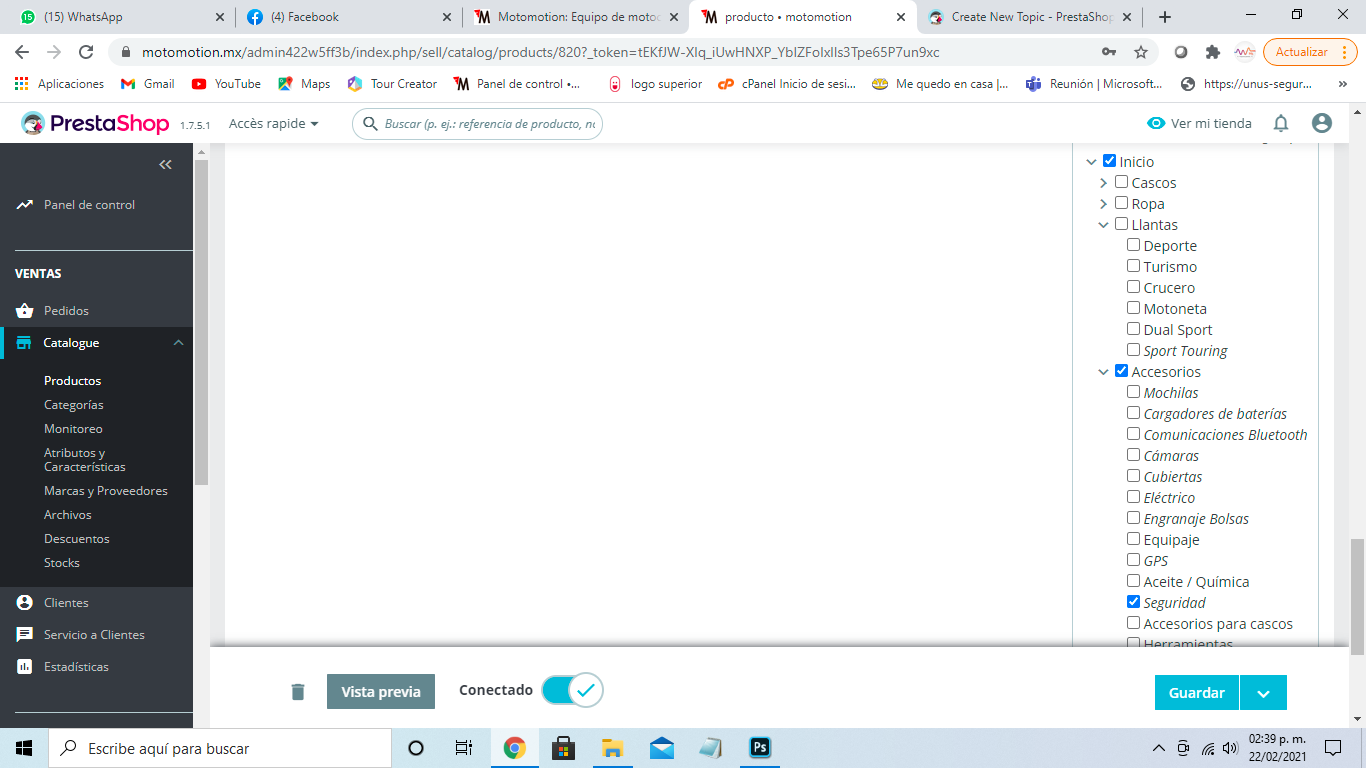Open the Descuentos submenu link
Viewport: 1366px width, 768px height.
(x=77, y=539)
